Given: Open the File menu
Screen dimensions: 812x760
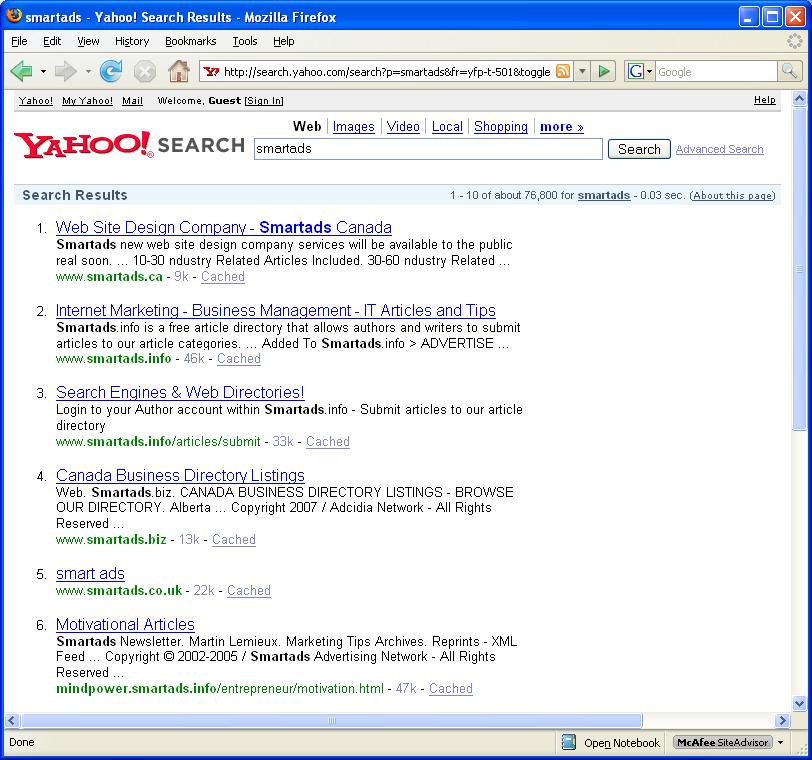Looking at the screenshot, I should pos(19,41).
